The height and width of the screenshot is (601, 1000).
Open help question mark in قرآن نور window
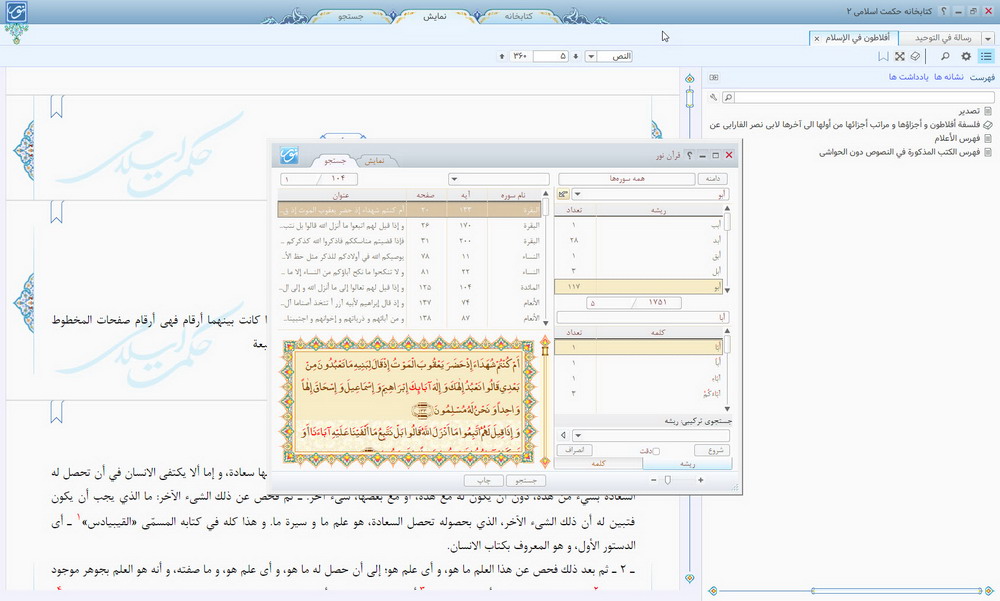pyautogui.click(x=689, y=155)
